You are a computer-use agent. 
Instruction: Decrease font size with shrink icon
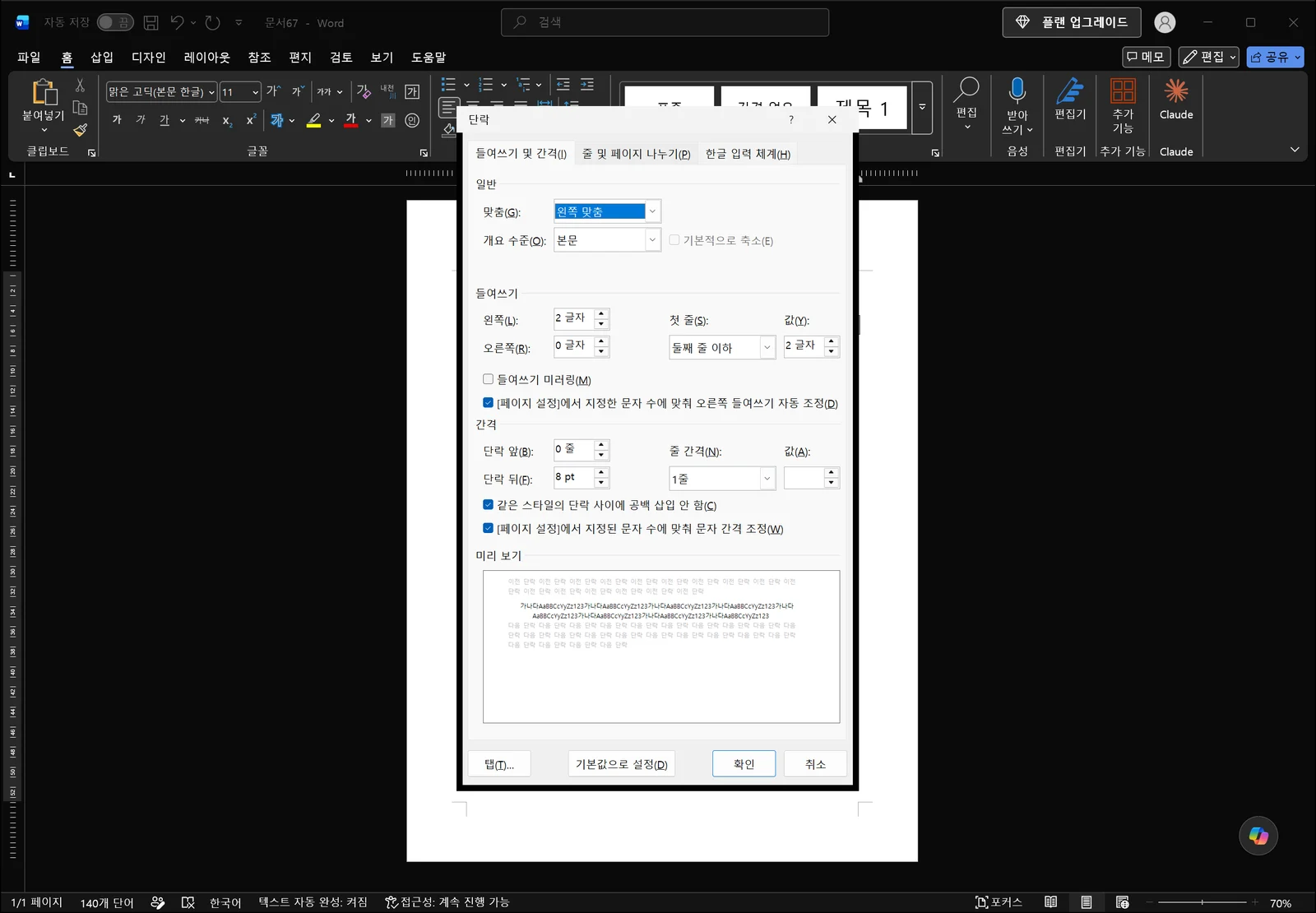[x=298, y=91]
